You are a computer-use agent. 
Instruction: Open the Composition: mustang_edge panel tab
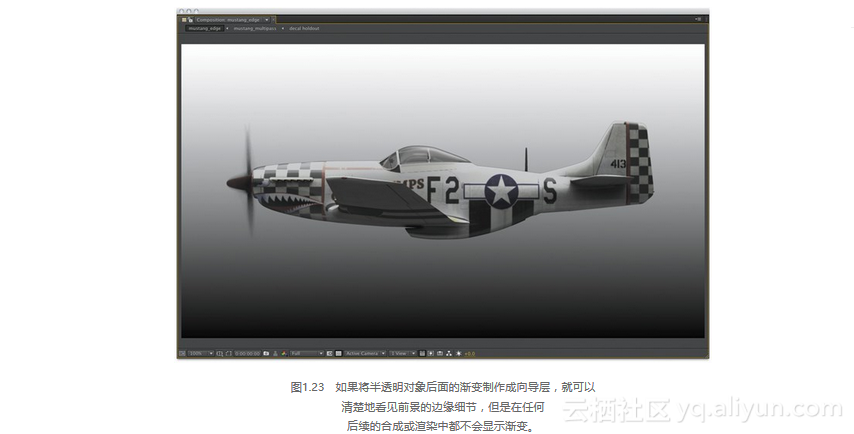[228, 20]
